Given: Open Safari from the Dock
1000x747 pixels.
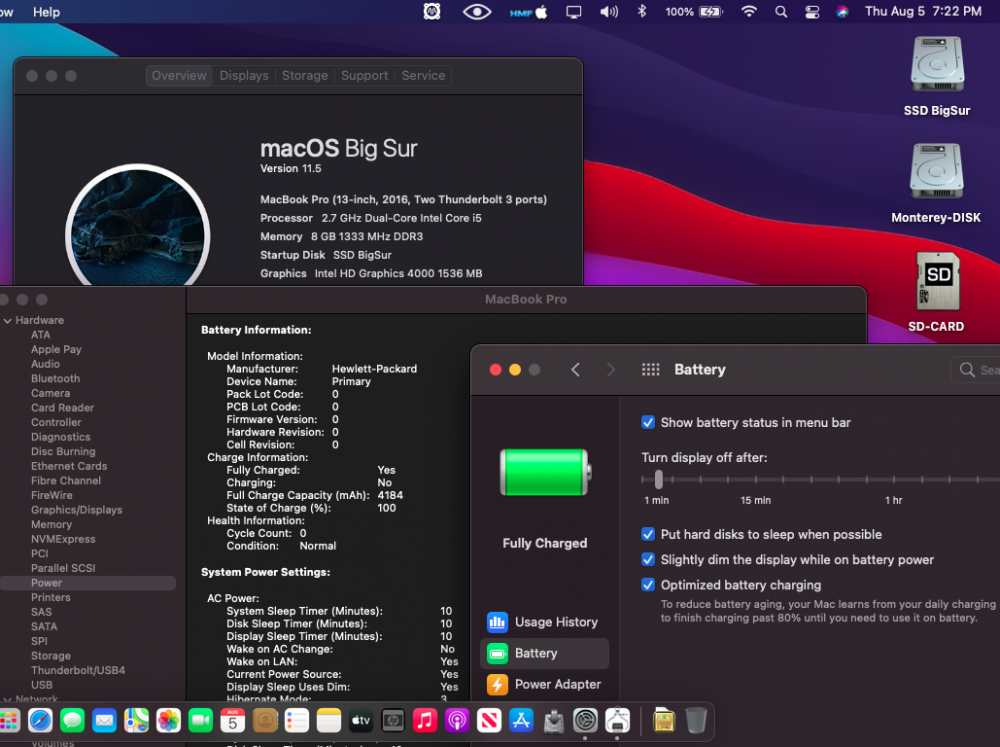Looking at the screenshot, I should [40, 721].
